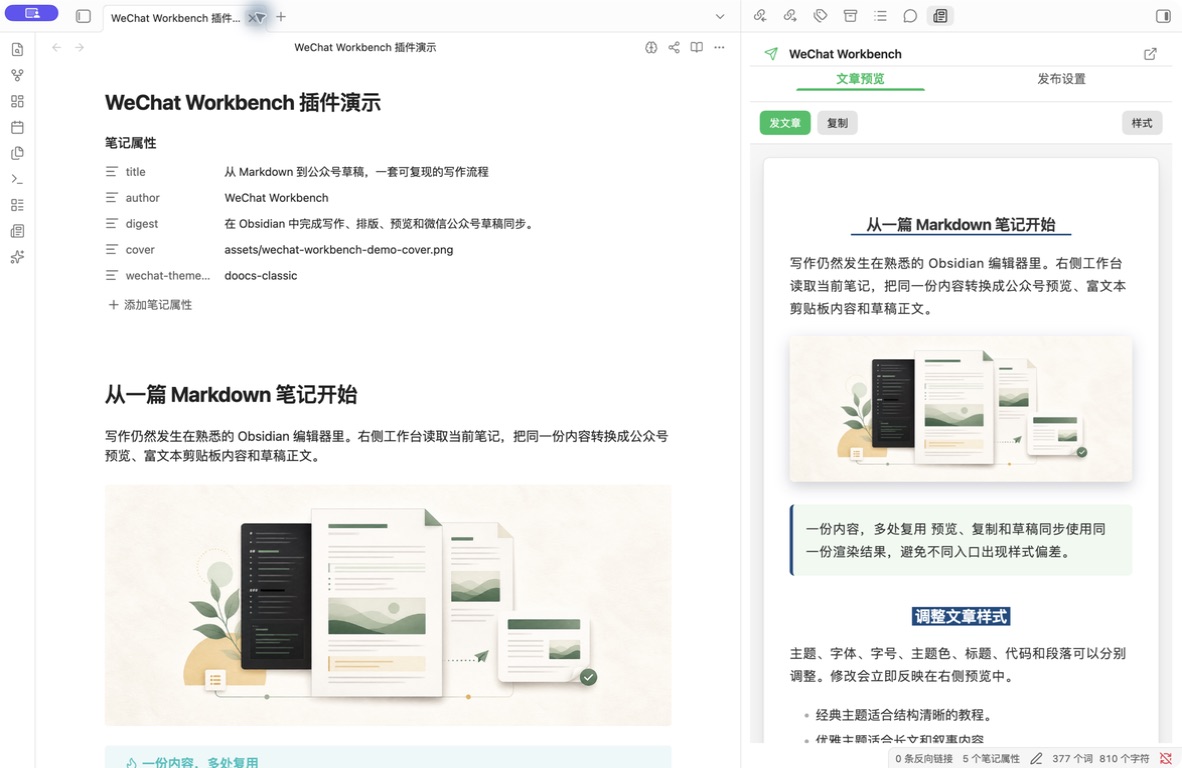This screenshot has height=768, width=1182.
Task: Edit the title property value field
Action: [446, 172]
